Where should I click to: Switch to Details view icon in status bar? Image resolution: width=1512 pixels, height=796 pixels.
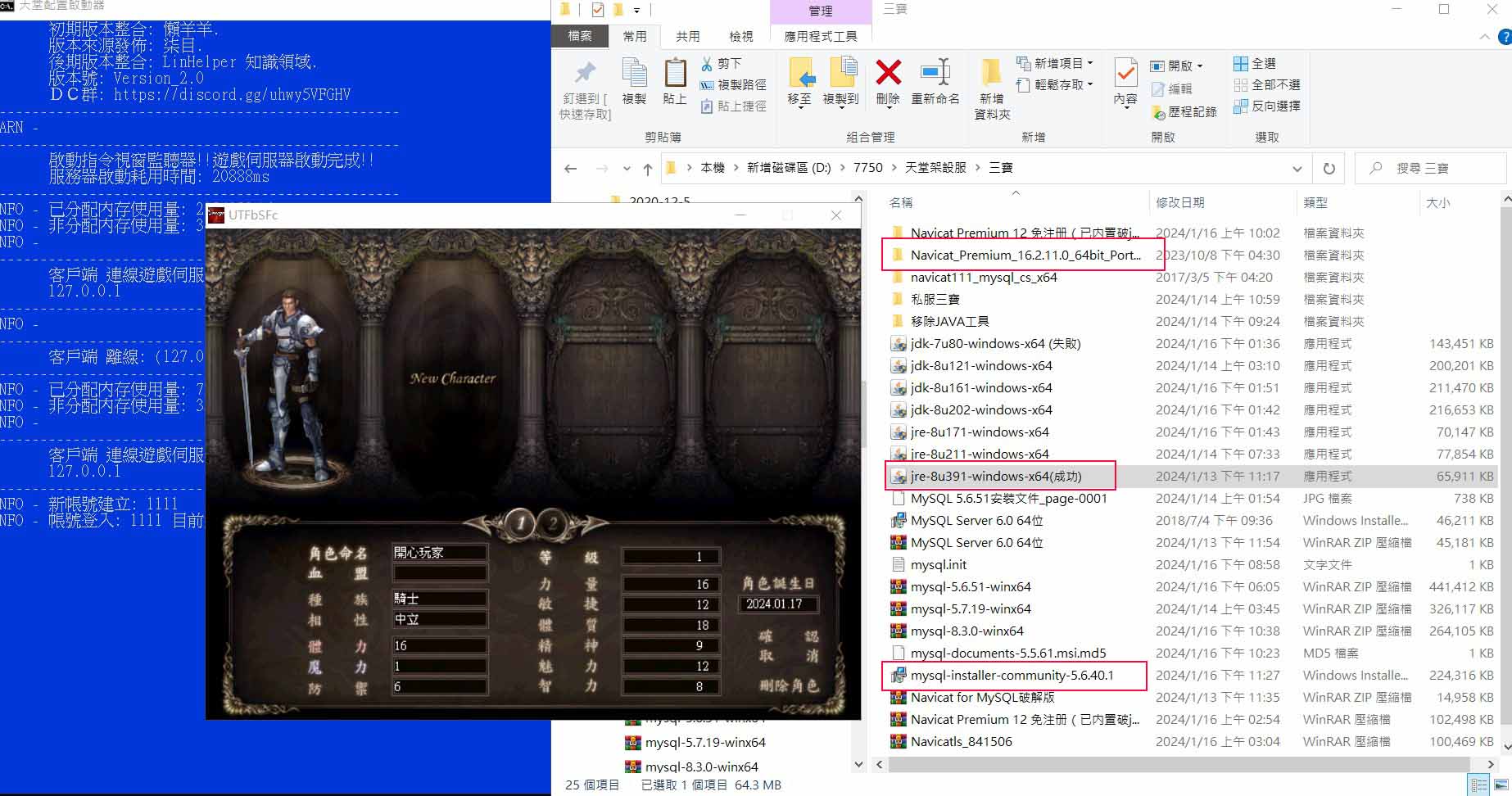1478,785
